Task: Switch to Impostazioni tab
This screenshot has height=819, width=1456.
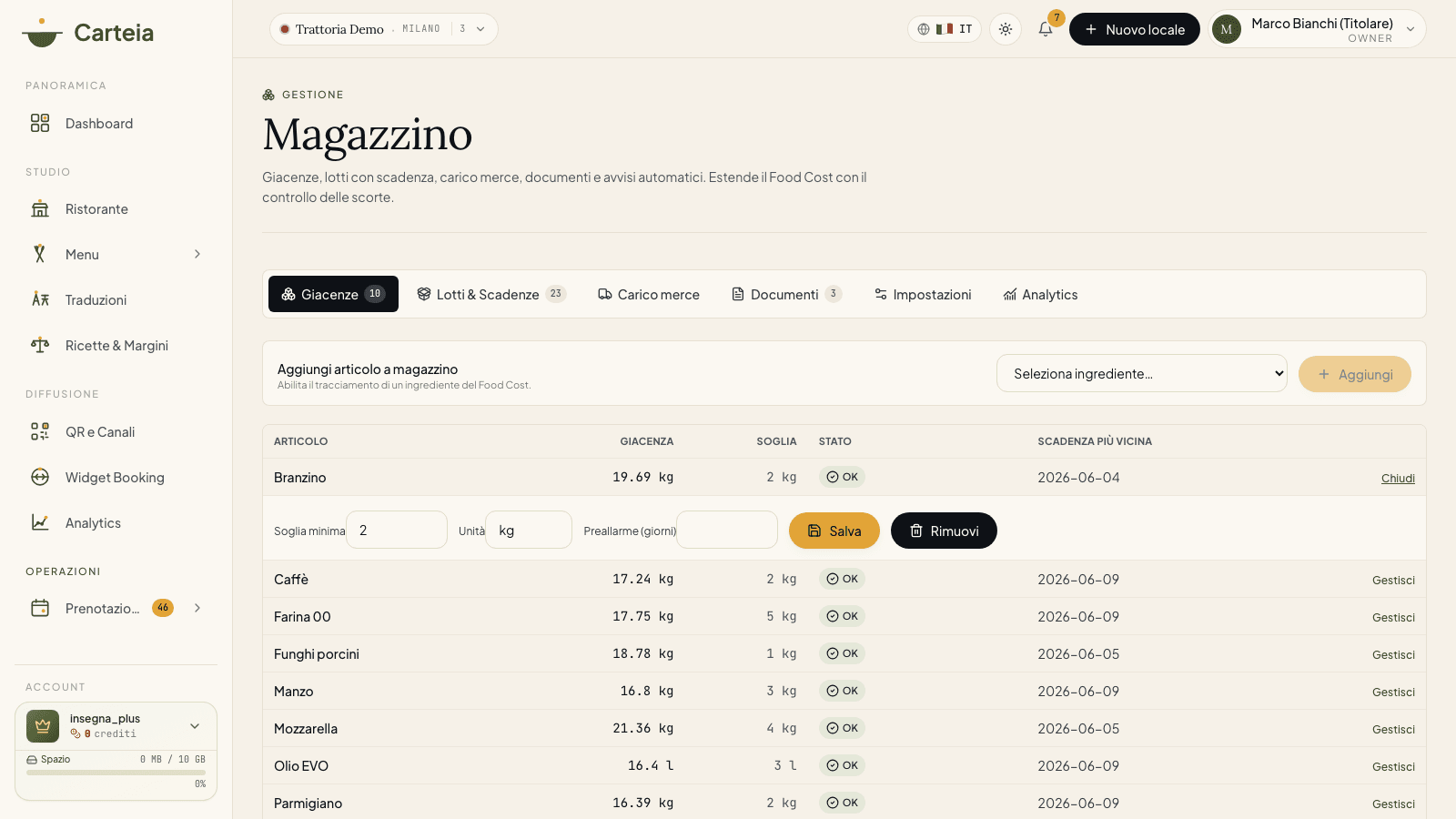Action: click(x=923, y=294)
